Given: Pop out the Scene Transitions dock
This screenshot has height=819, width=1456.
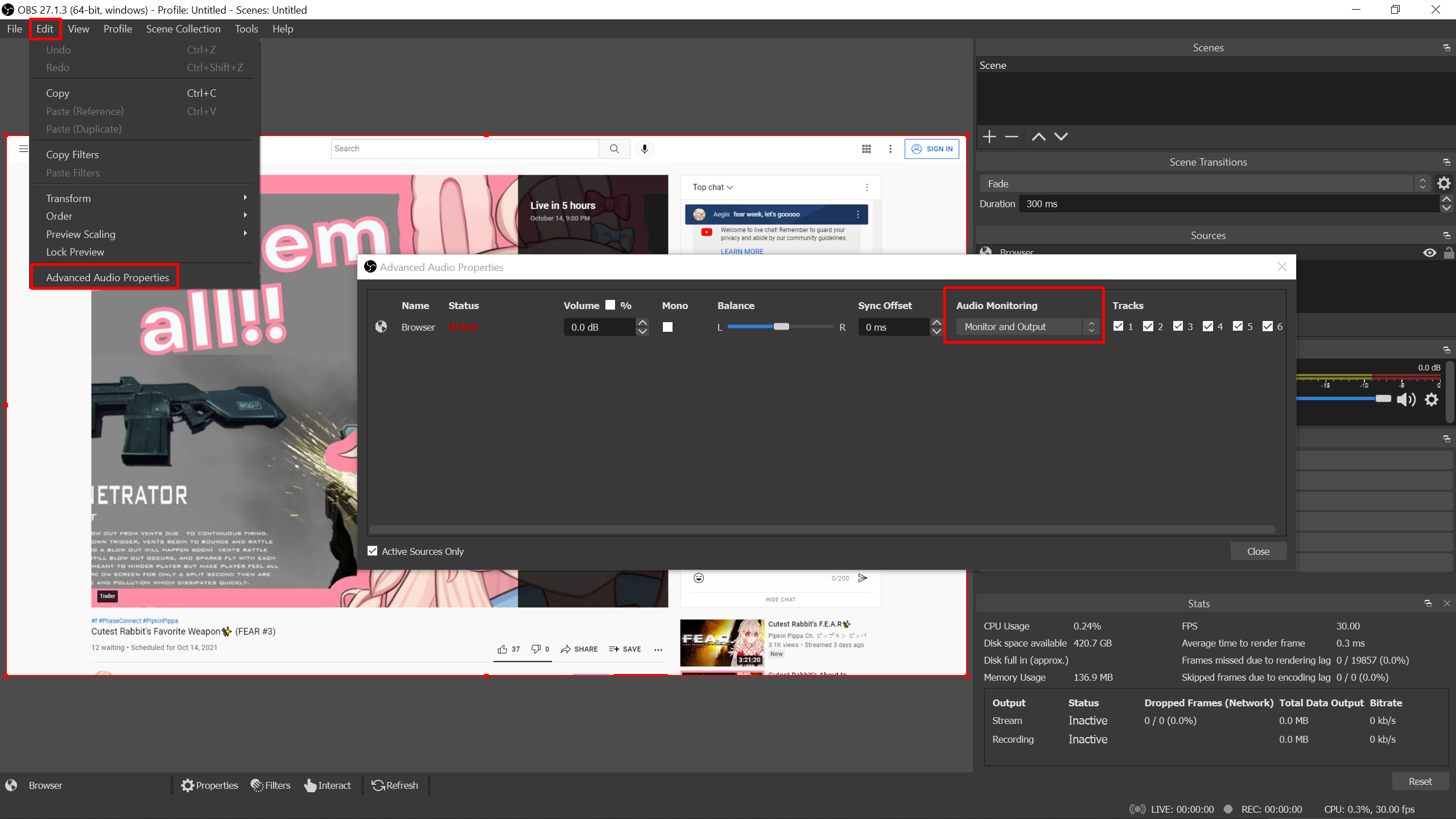Looking at the screenshot, I should (x=1446, y=162).
